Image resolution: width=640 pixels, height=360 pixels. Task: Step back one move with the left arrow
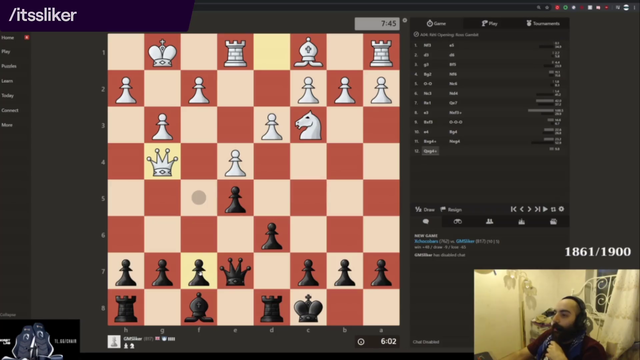click(522, 209)
